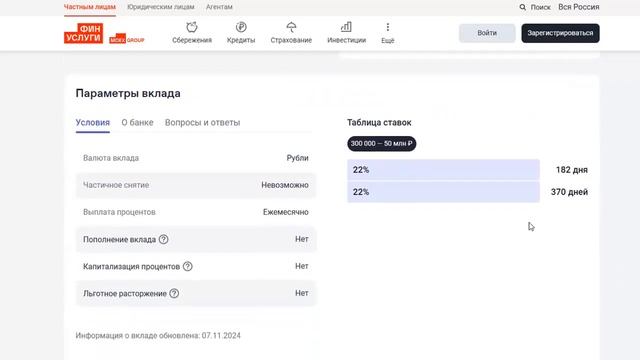
Task: Click the Частичное снятие label
Action: click(116, 185)
